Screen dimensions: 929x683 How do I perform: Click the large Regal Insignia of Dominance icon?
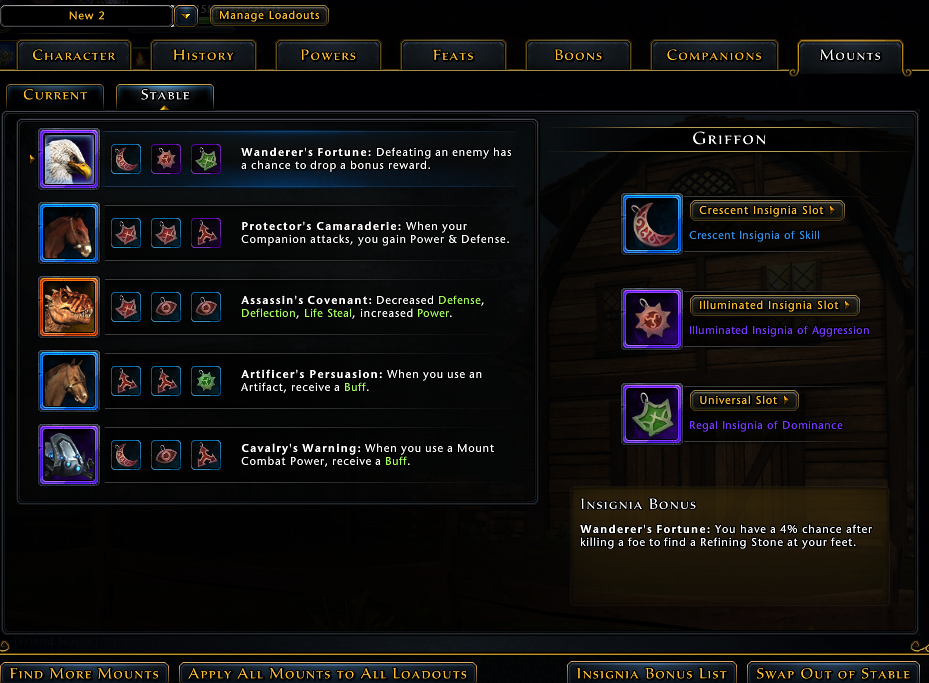(652, 413)
